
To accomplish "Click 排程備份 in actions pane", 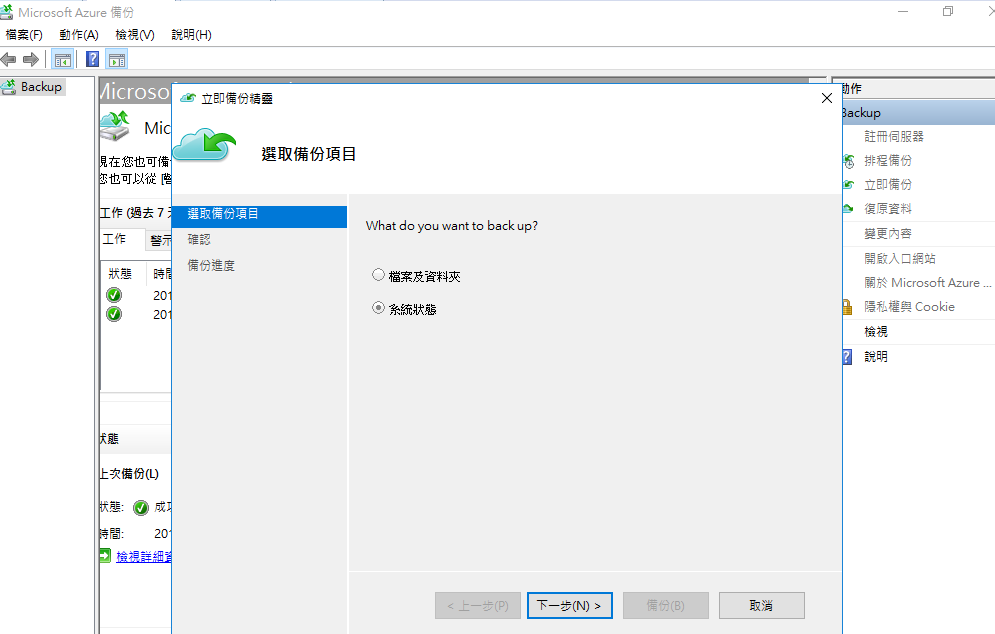I will [x=888, y=161].
